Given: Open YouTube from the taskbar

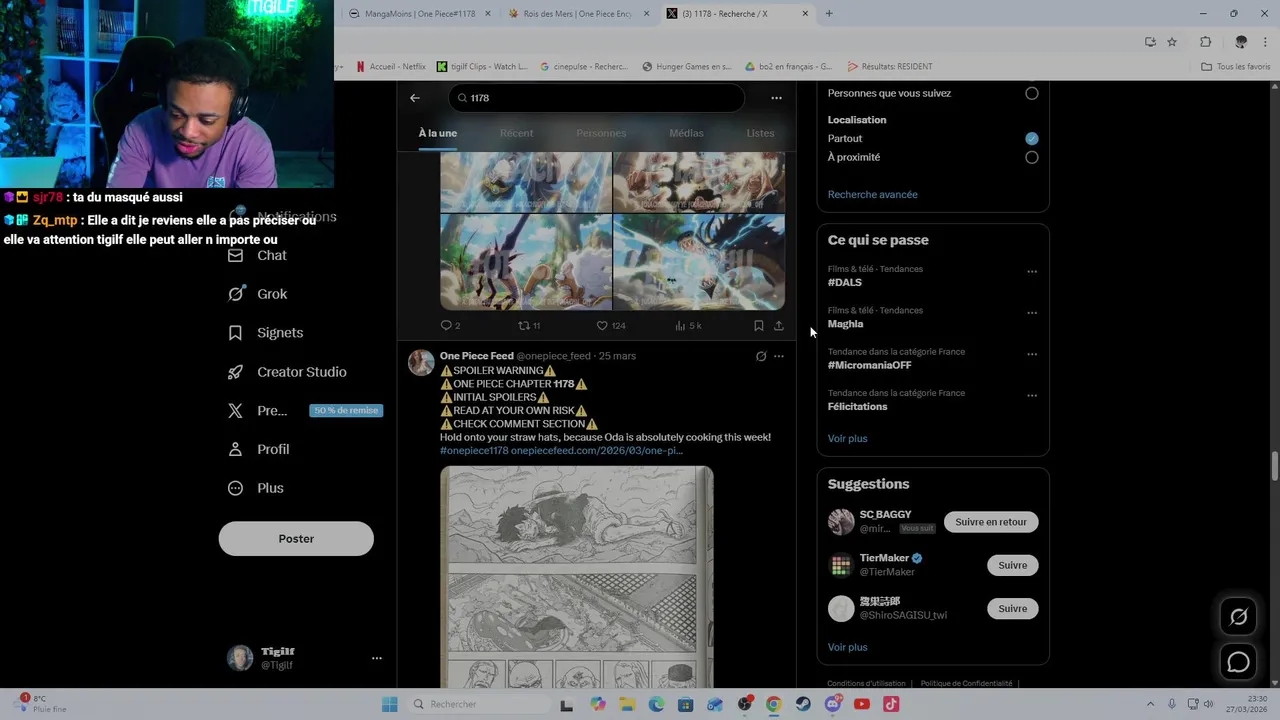Looking at the screenshot, I should [862, 704].
